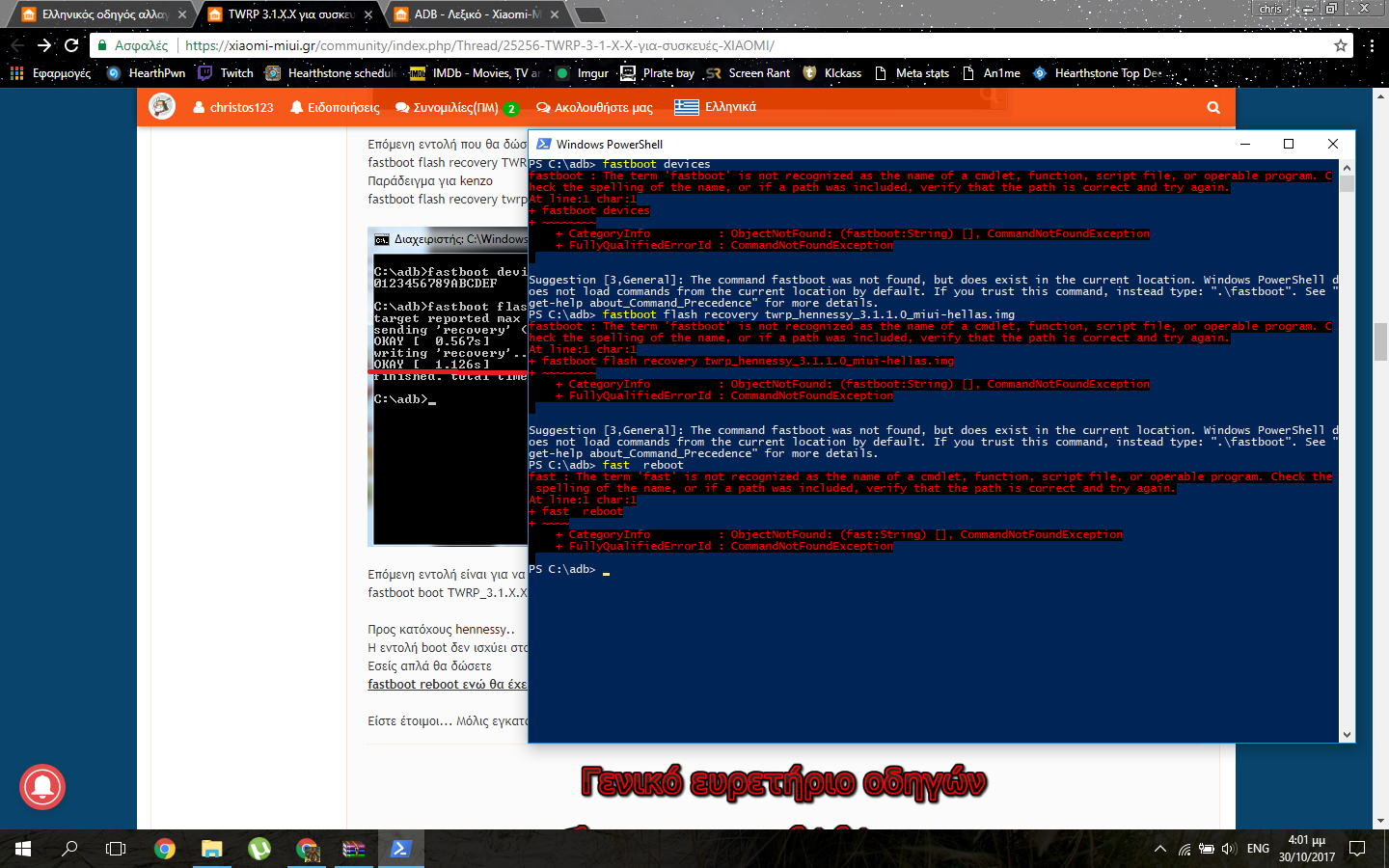
Task: Open Windows taskbar search
Action: pyautogui.click(x=69, y=849)
